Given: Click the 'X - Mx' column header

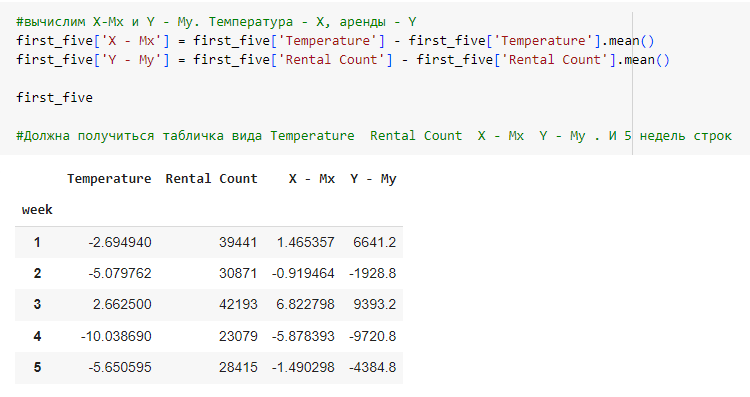Looking at the screenshot, I should pos(312,178).
